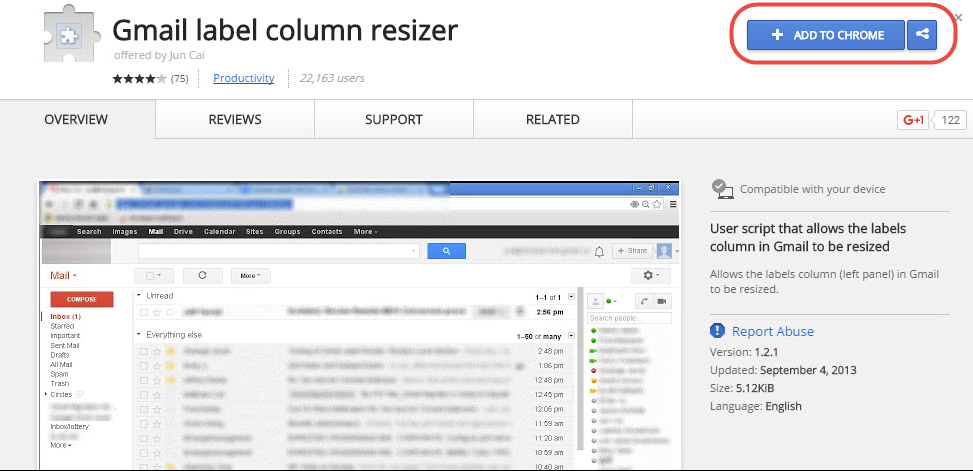Screen dimensions: 973x471
Task: Click the 'Gmail label column resizer' title
Action: 285,30
